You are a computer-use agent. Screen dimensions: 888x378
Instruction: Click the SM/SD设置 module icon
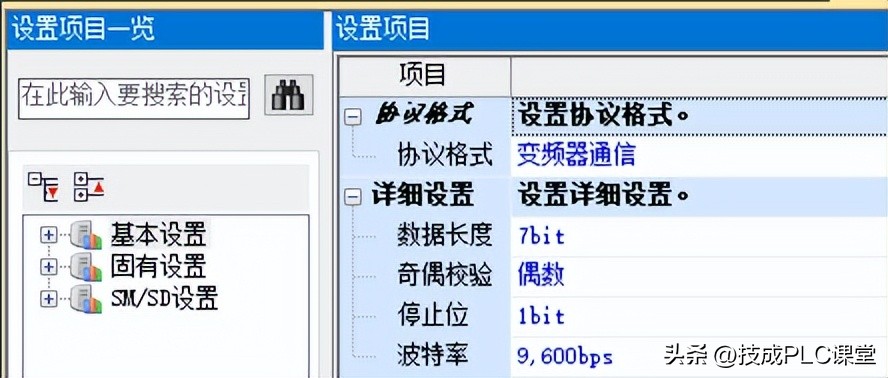click(86, 298)
